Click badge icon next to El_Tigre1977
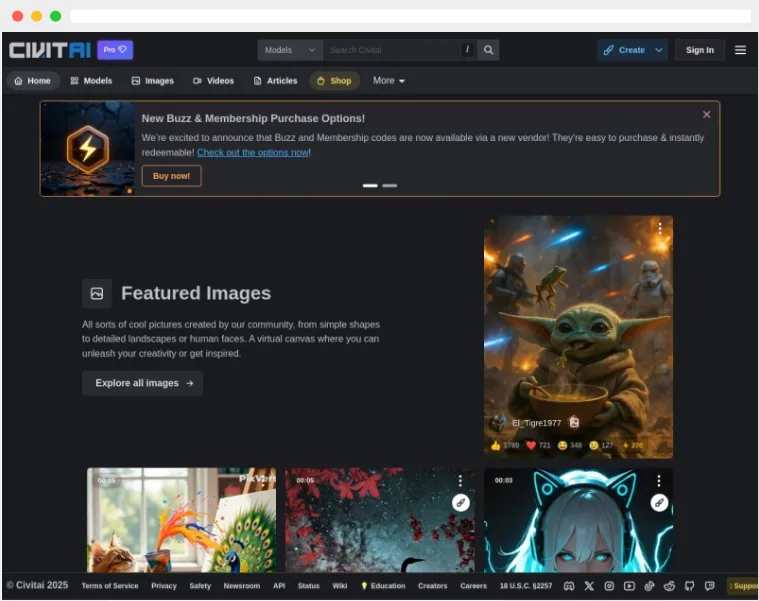 tap(574, 422)
